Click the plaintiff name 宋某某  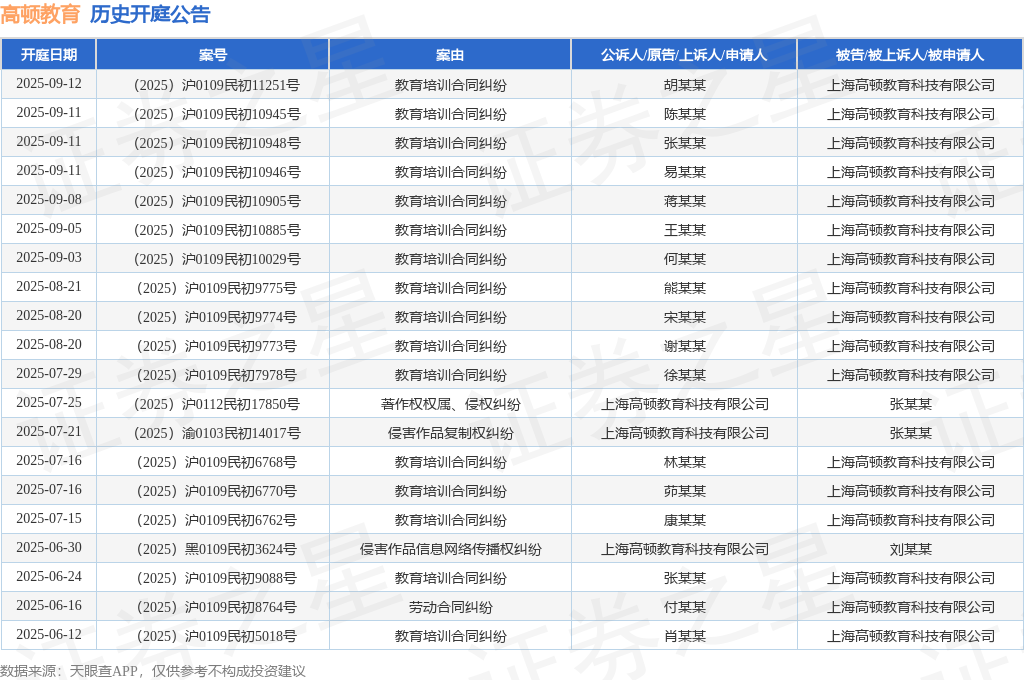(684, 317)
